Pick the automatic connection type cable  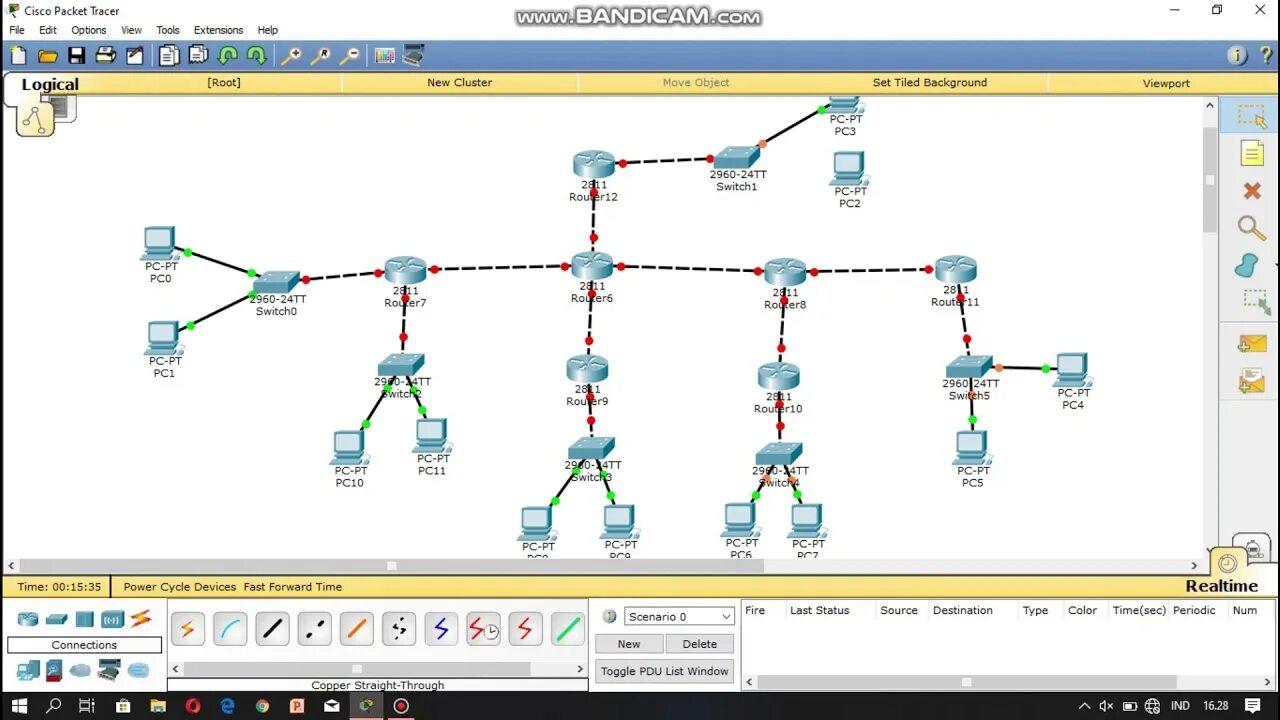pyautogui.click(x=187, y=629)
